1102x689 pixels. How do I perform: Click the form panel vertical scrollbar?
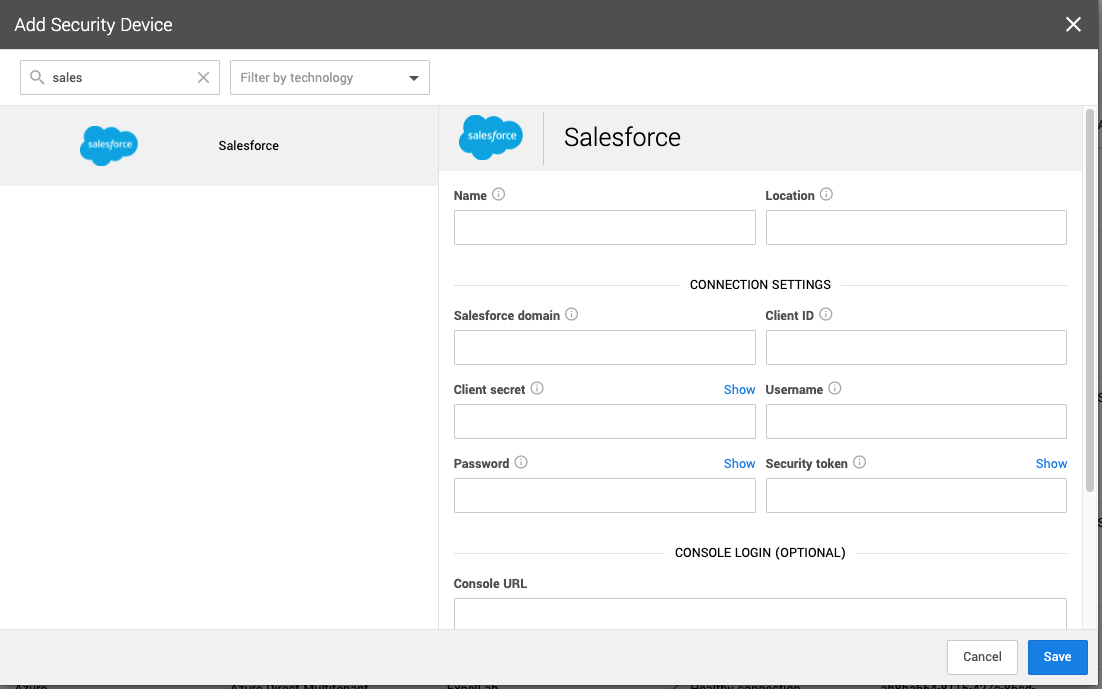click(1089, 300)
